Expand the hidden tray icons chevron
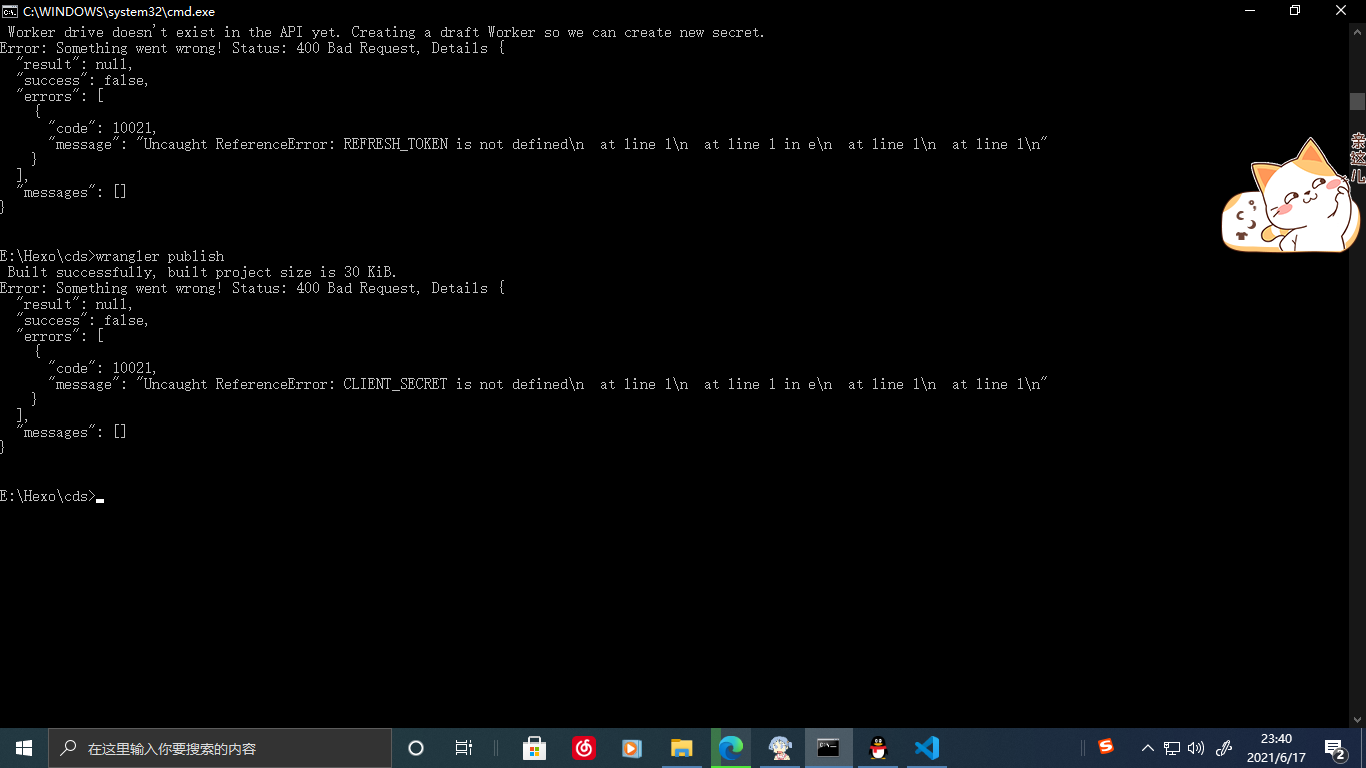This screenshot has width=1366, height=768. point(1148,747)
